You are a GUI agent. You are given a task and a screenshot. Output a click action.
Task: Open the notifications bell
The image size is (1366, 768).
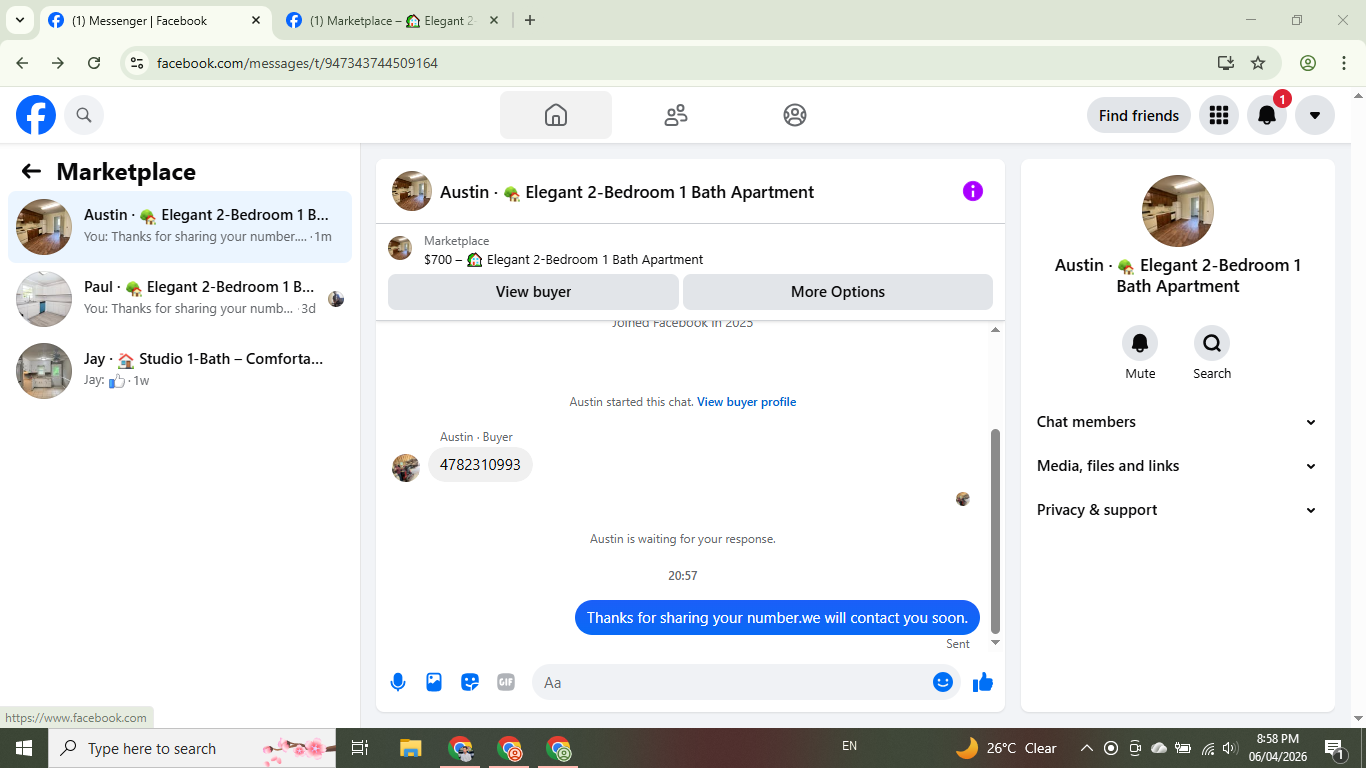pos(1266,115)
